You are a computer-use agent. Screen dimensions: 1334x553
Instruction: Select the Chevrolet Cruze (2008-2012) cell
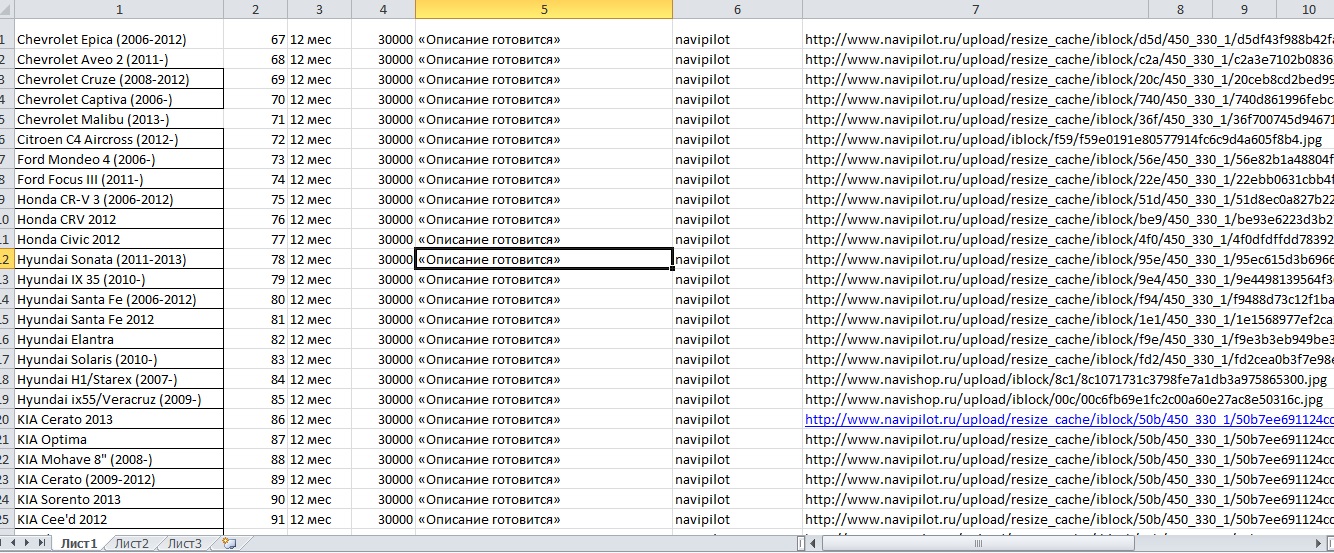(119, 79)
